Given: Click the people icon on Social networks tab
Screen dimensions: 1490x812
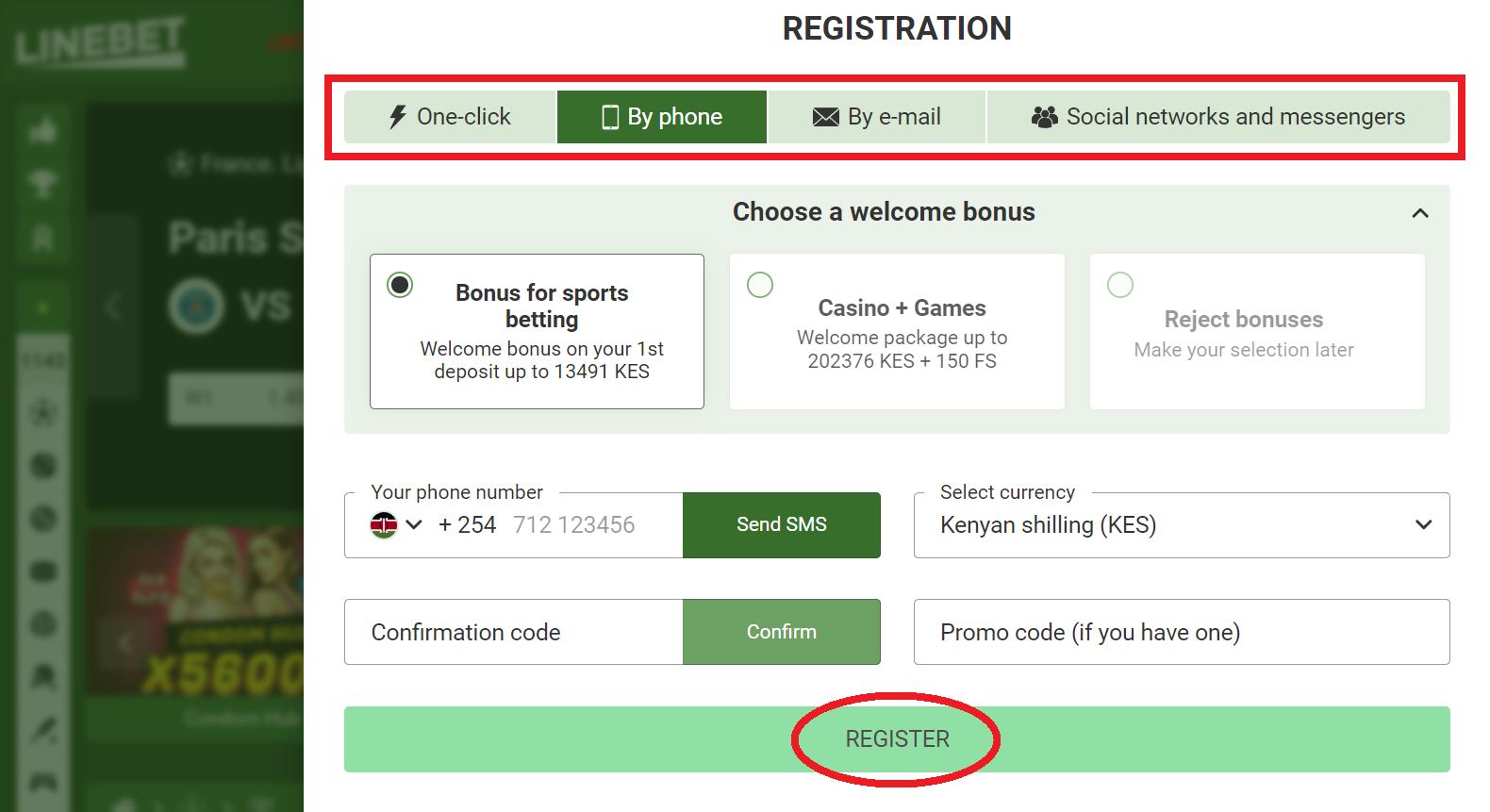Looking at the screenshot, I should coord(1043,116).
